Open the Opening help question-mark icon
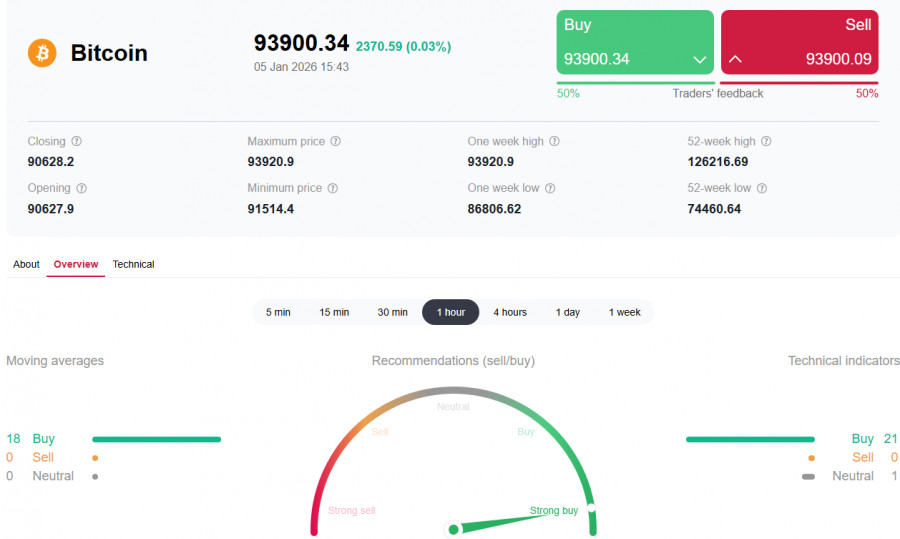This screenshot has width=900, height=539. (82, 188)
